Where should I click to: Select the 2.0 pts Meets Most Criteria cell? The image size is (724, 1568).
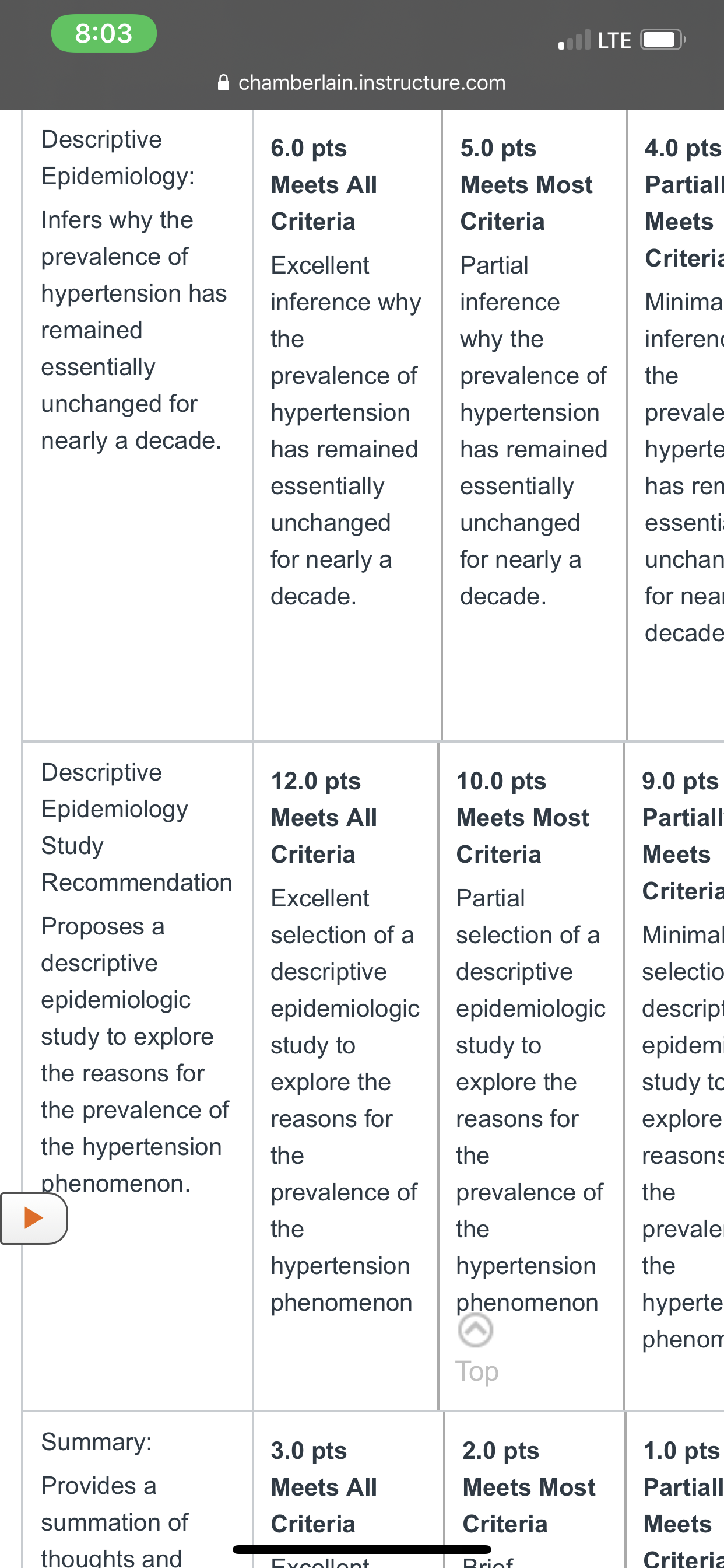click(x=535, y=1490)
